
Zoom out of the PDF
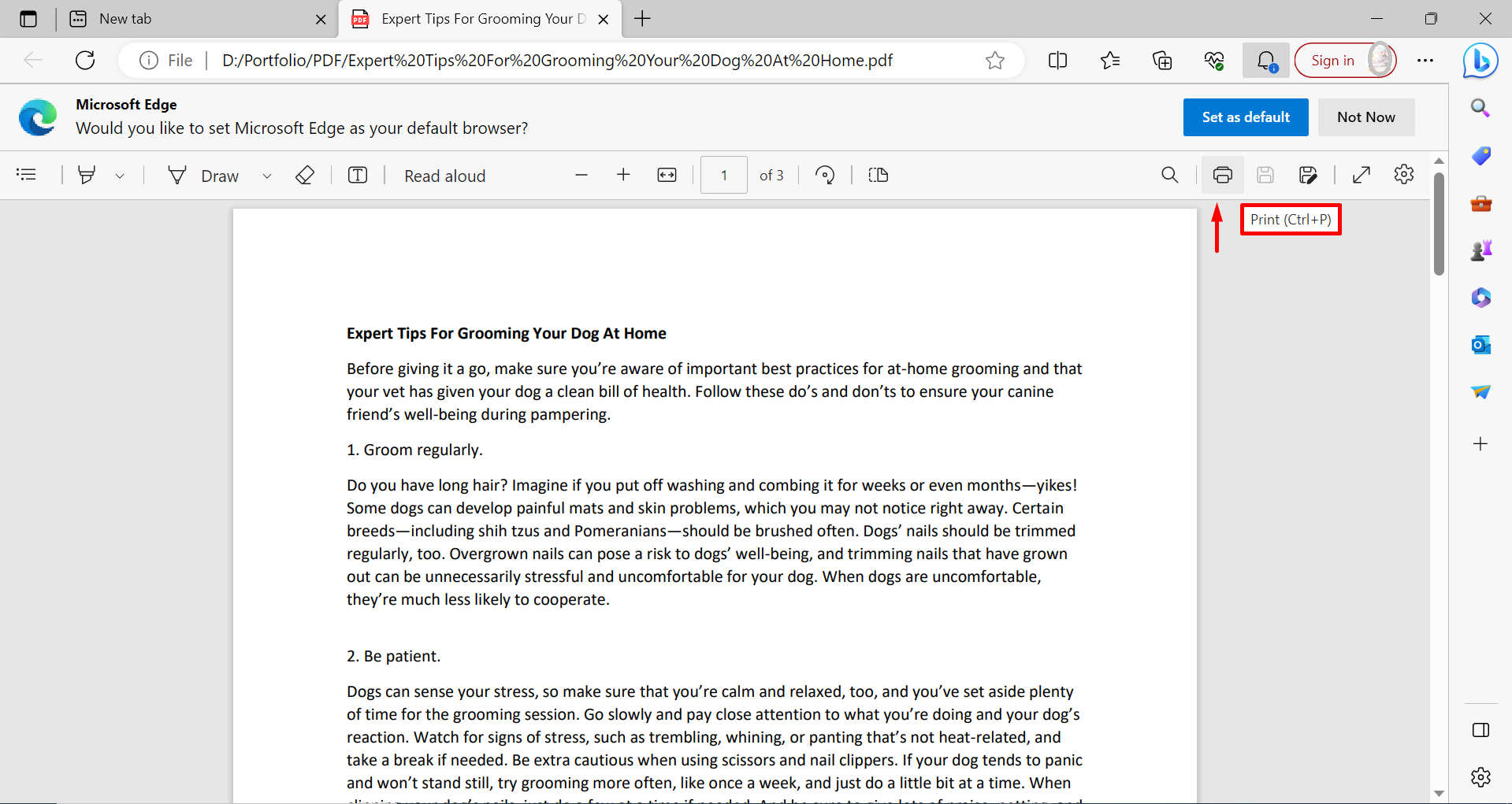[x=581, y=175]
